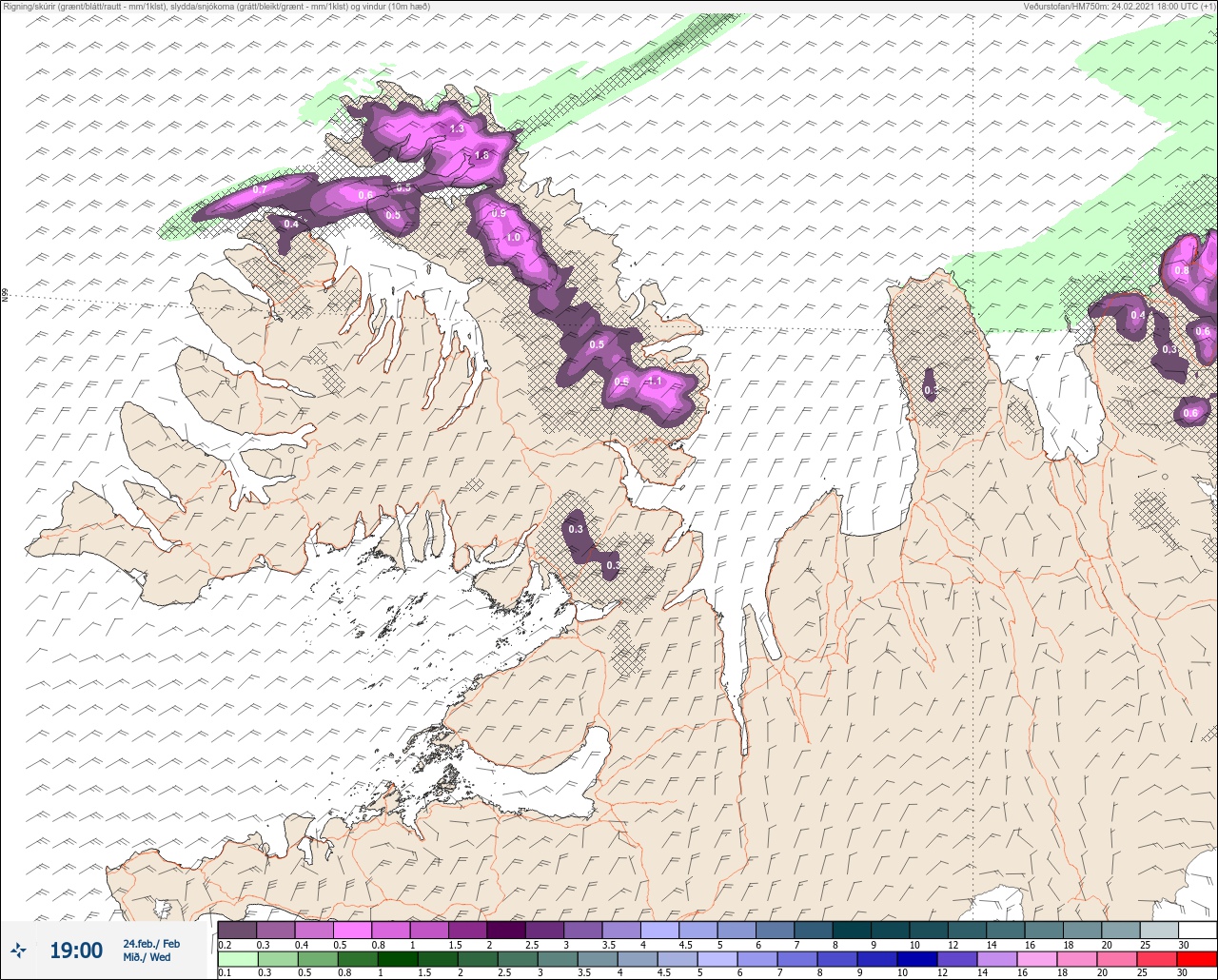
Task: Select the bright pink 0.5 swatch in the upper legend row
Action: pyautogui.click(x=352, y=930)
